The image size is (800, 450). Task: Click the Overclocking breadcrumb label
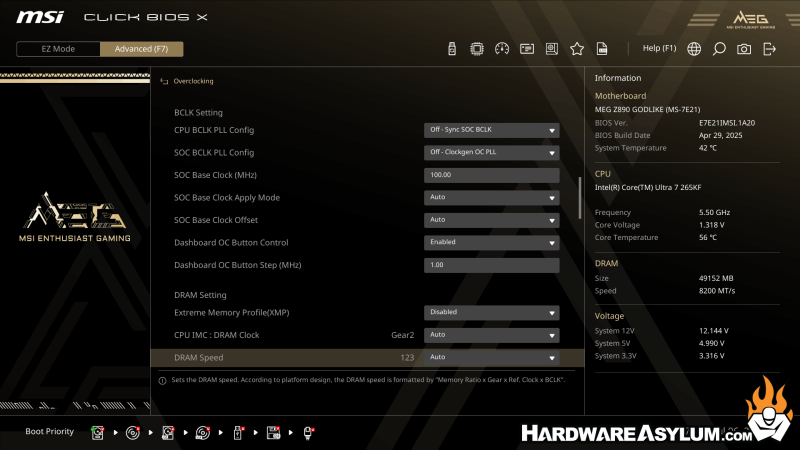coord(193,81)
